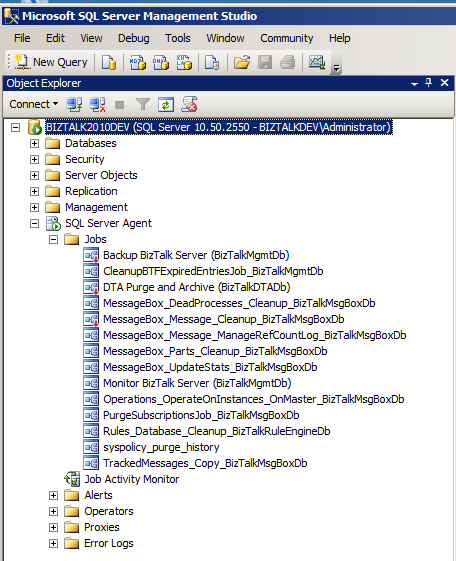
Task: Open the Connect dropdown
Action: click(34, 104)
